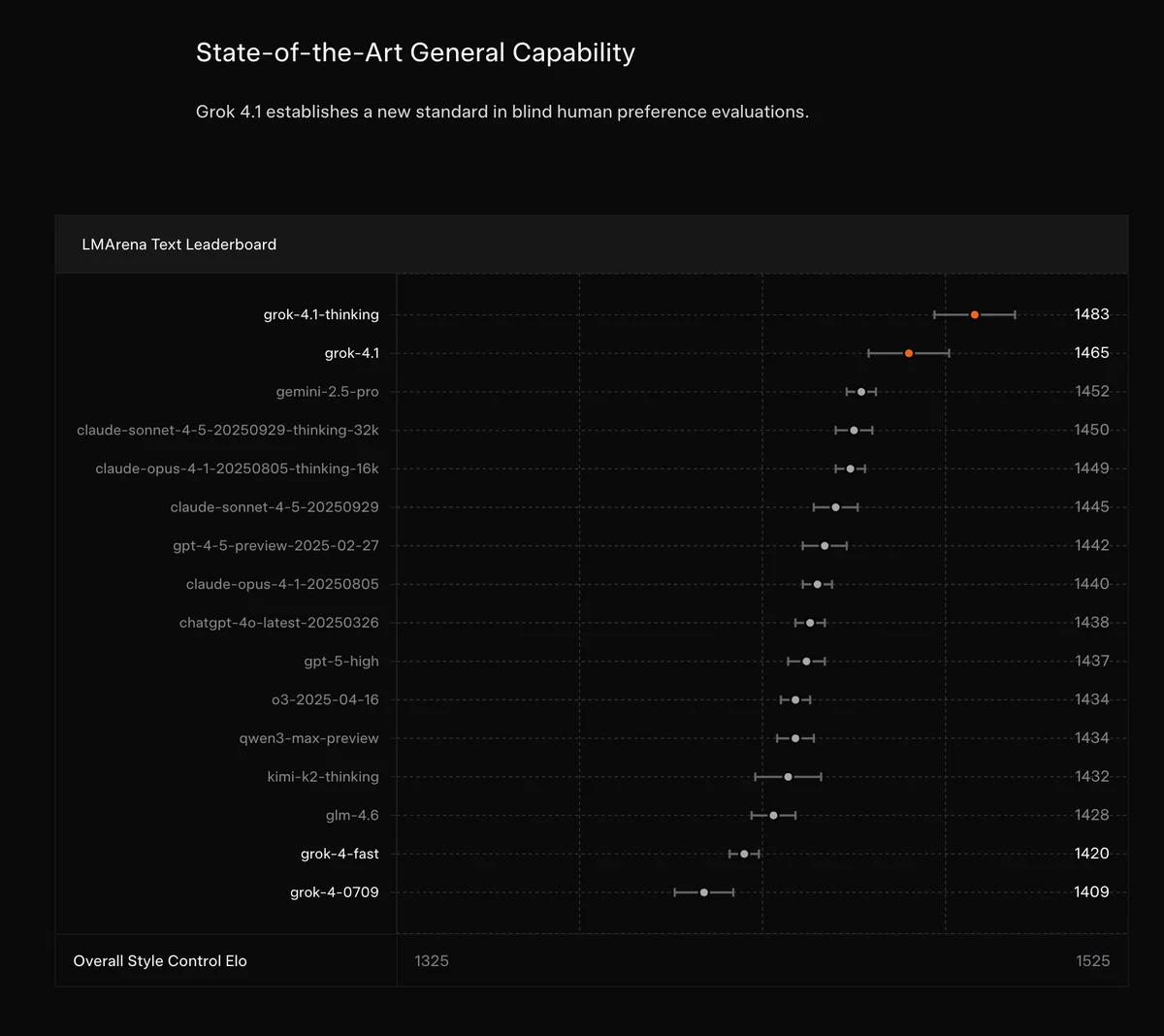Click the State-of-the-Art General Capability heading
1164x1036 pixels.
pos(415,52)
